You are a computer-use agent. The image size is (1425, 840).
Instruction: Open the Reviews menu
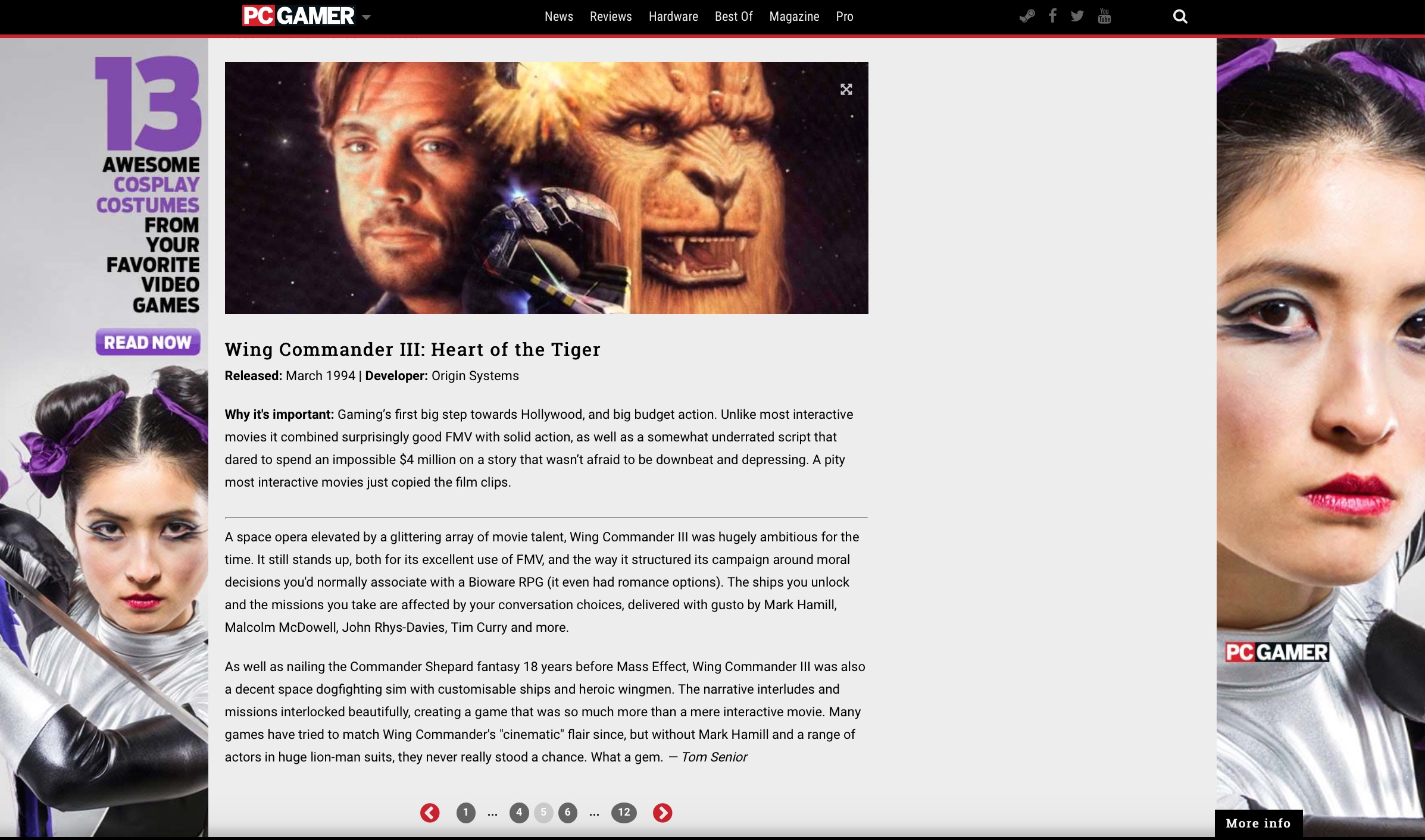pyautogui.click(x=610, y=17)
